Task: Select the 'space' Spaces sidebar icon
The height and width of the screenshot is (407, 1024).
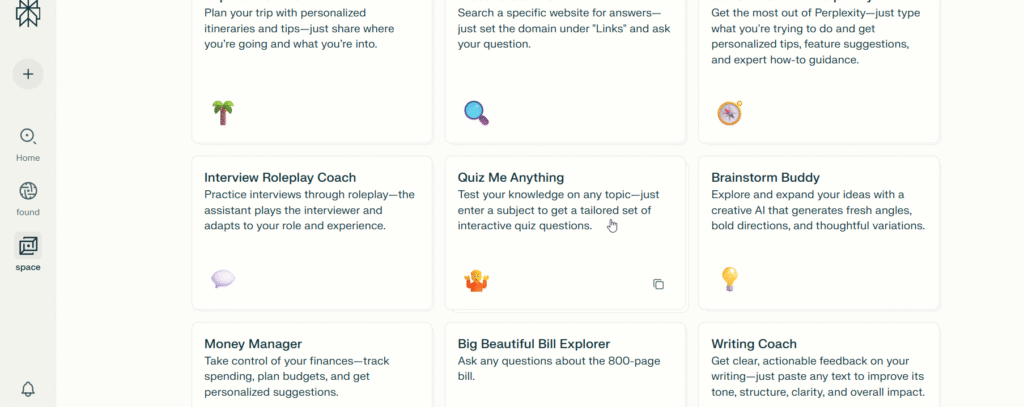Action: tap(28, 246)
